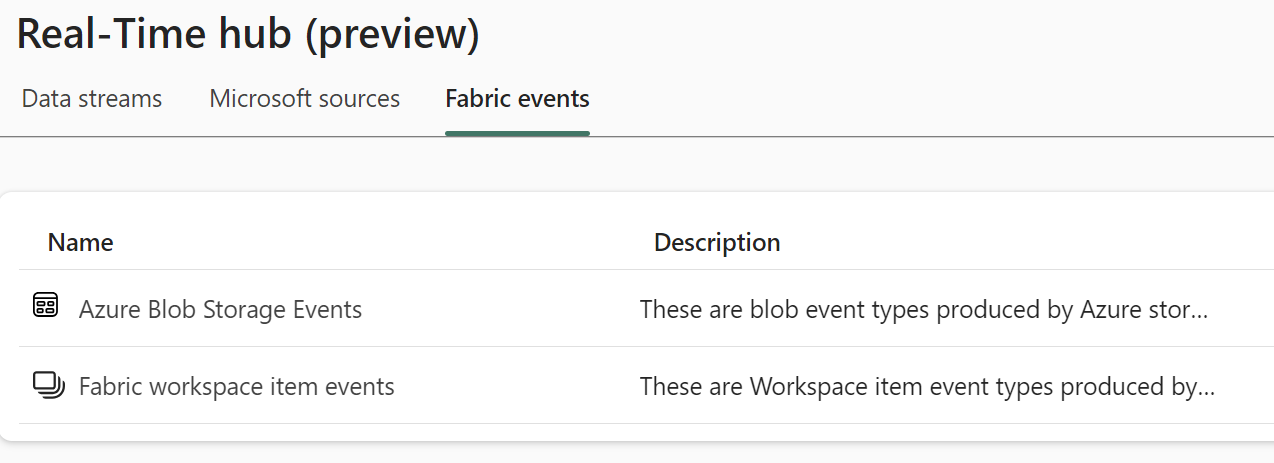The height and width of the screenshot is (463, 1274).
Task: Open Fabric workspace item events
Action: 237,386
